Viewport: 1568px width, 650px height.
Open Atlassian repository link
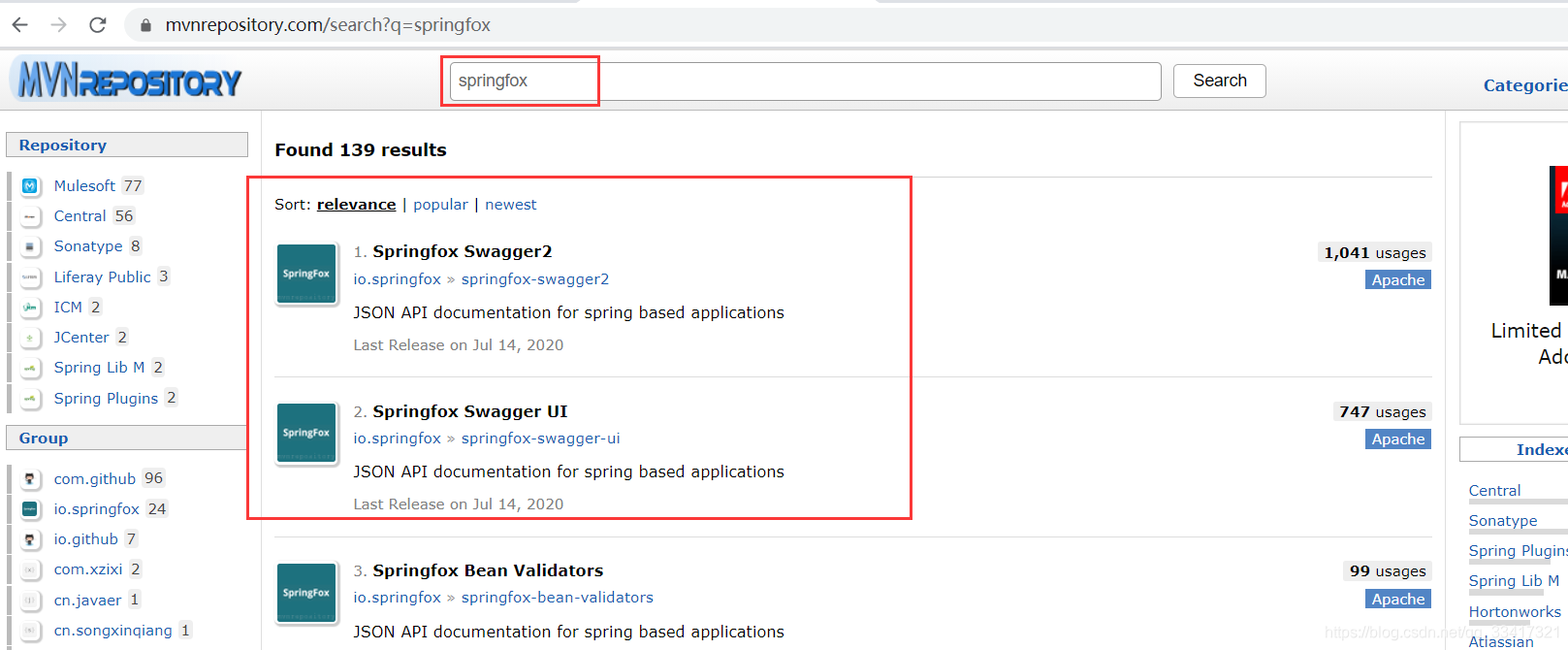click(x=1501, y=641)
